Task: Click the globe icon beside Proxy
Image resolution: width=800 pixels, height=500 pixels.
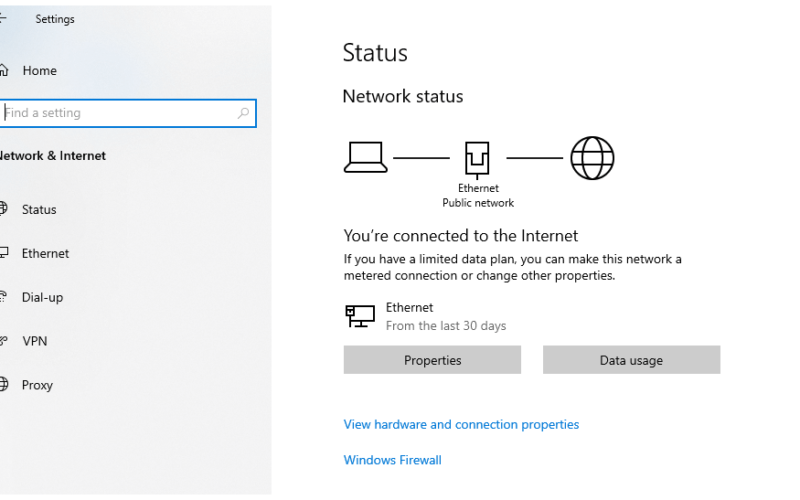Action: (x=4, y=384)
